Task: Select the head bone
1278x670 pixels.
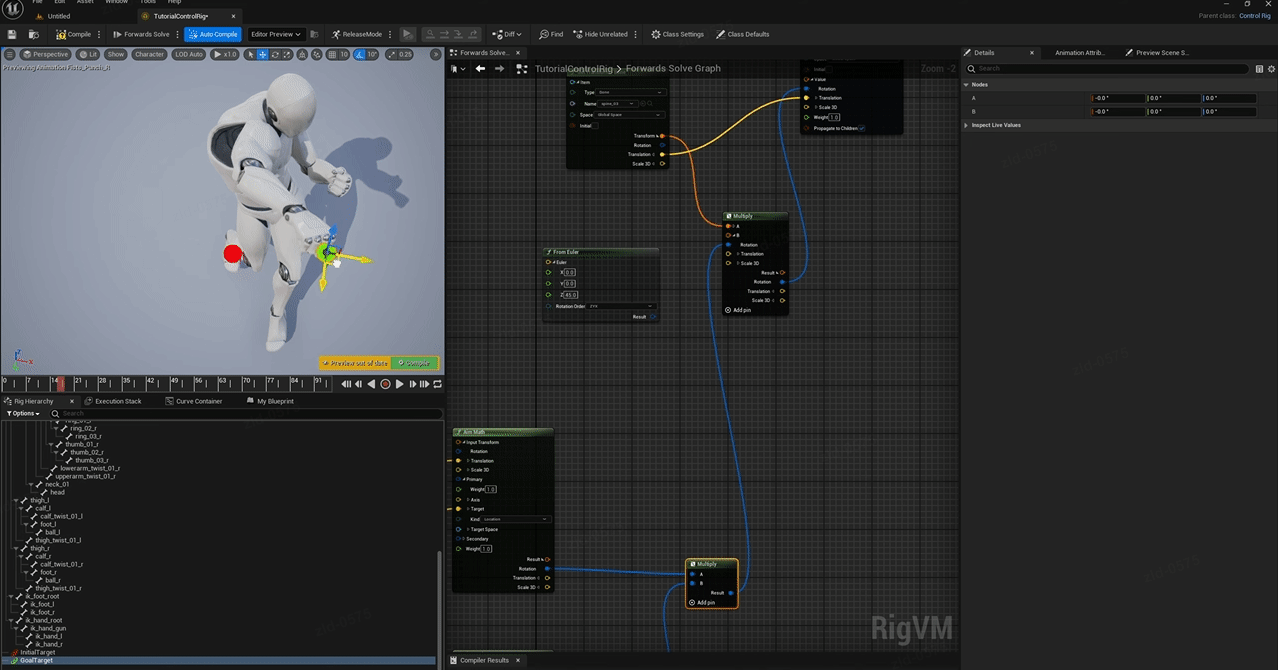Action: [x=57, y=492]
